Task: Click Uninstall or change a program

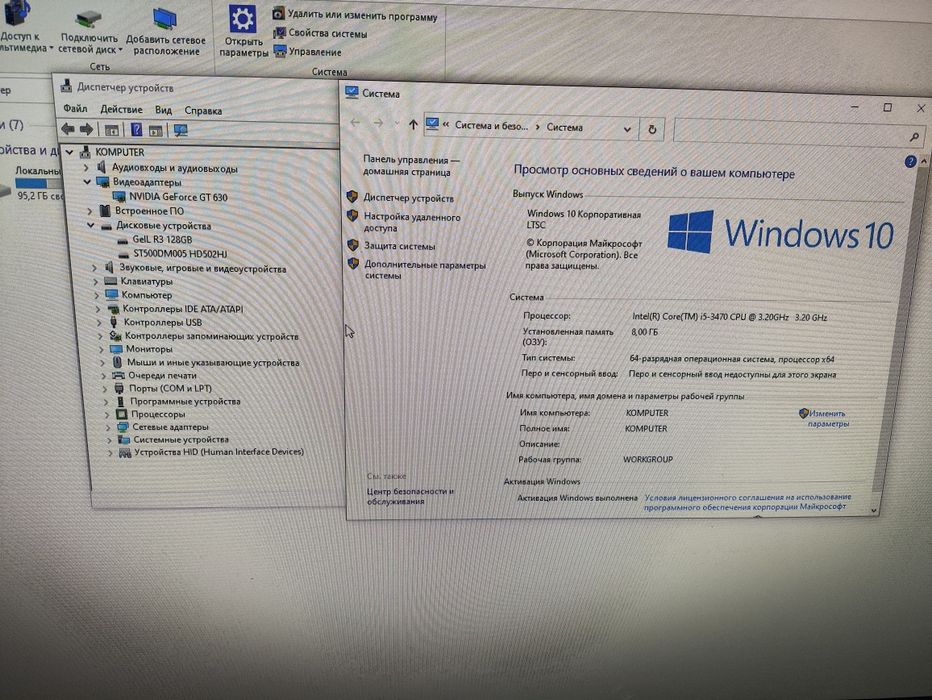Action: click(x=355, y=15)
